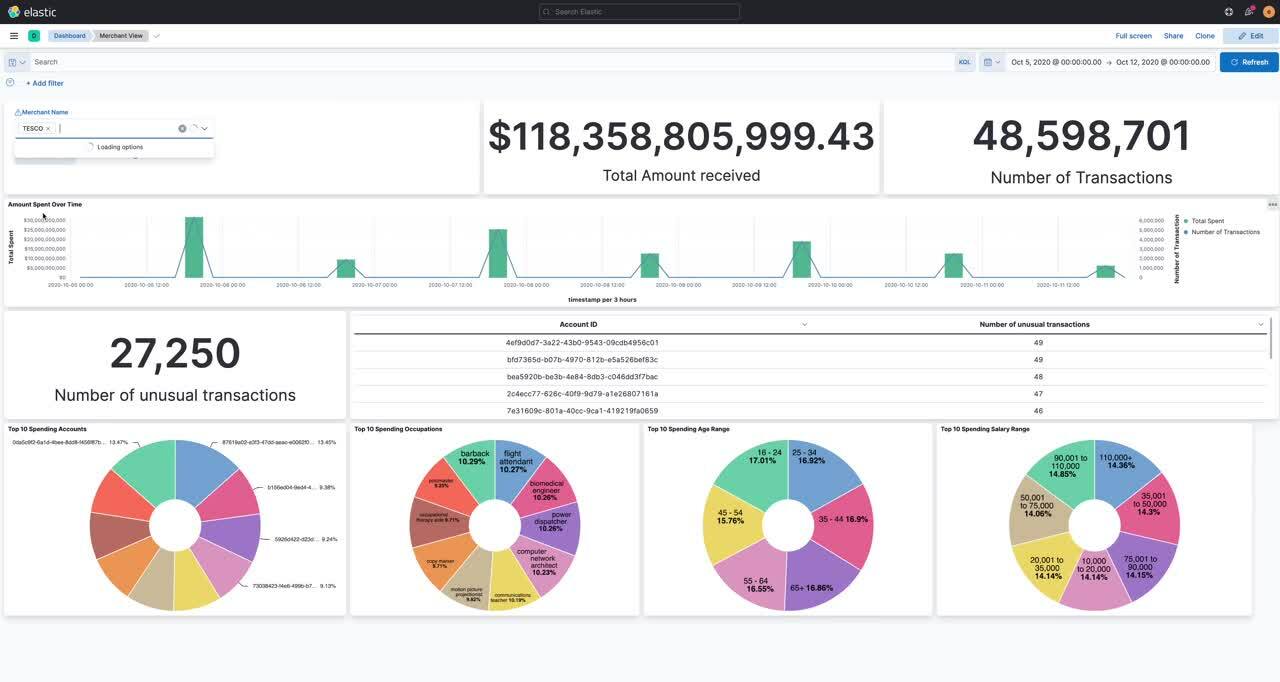Toggle the Number of Transactions legend item

pyautogui.click(x=1224, y=232)
